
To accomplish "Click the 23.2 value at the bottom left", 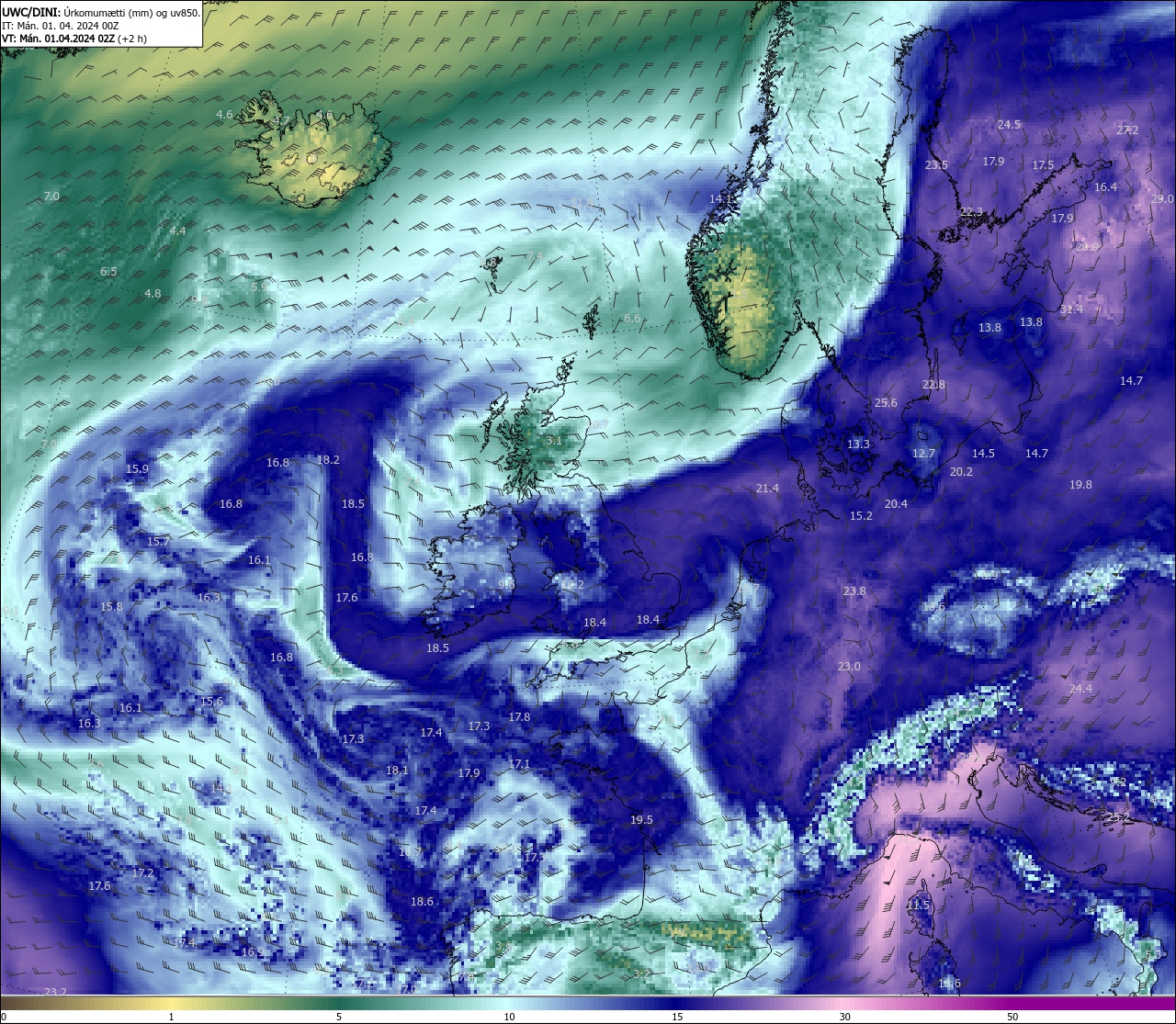I will point(55,991).
